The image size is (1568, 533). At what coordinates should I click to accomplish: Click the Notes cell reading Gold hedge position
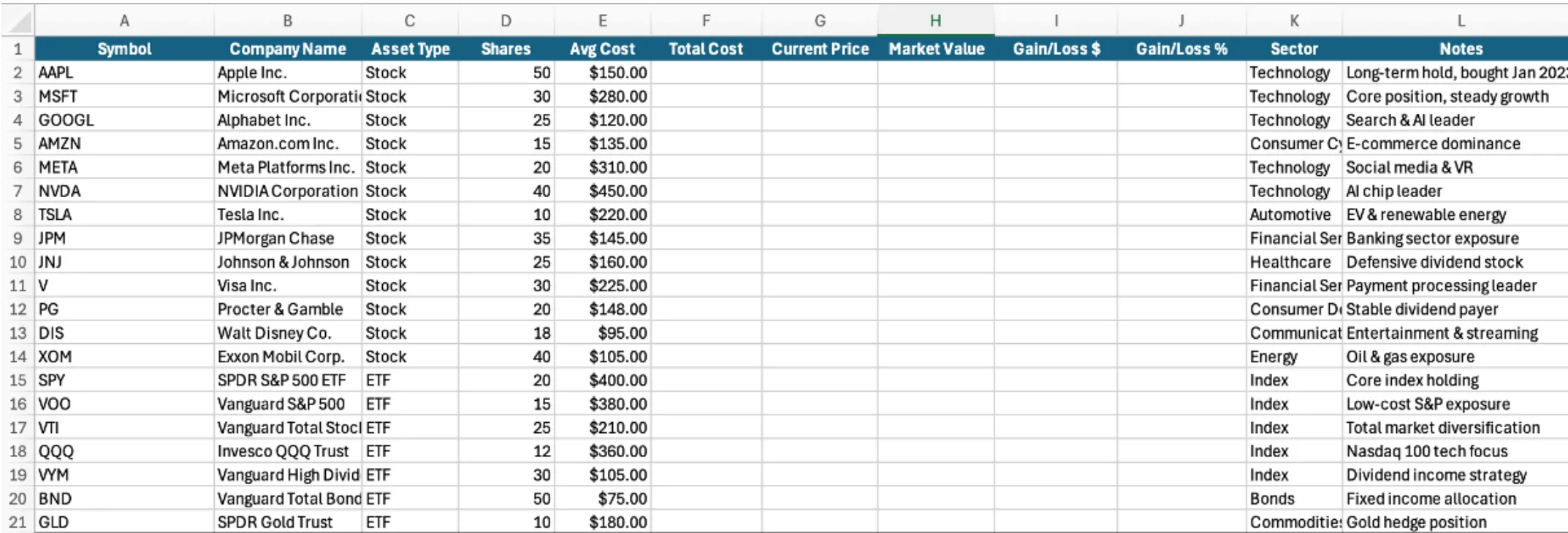pyautogui.click(x=1454, y=521)
